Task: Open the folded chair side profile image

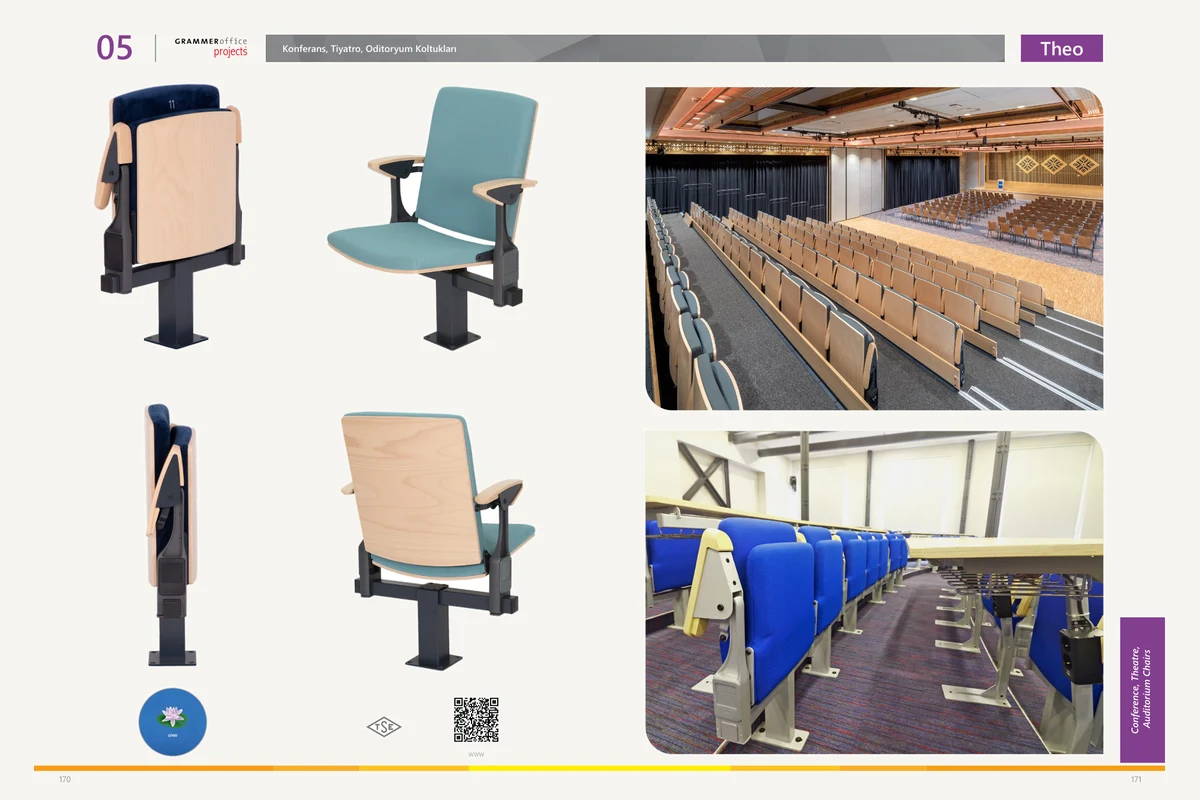Action: pyautogui.click(x=171, y=535)
